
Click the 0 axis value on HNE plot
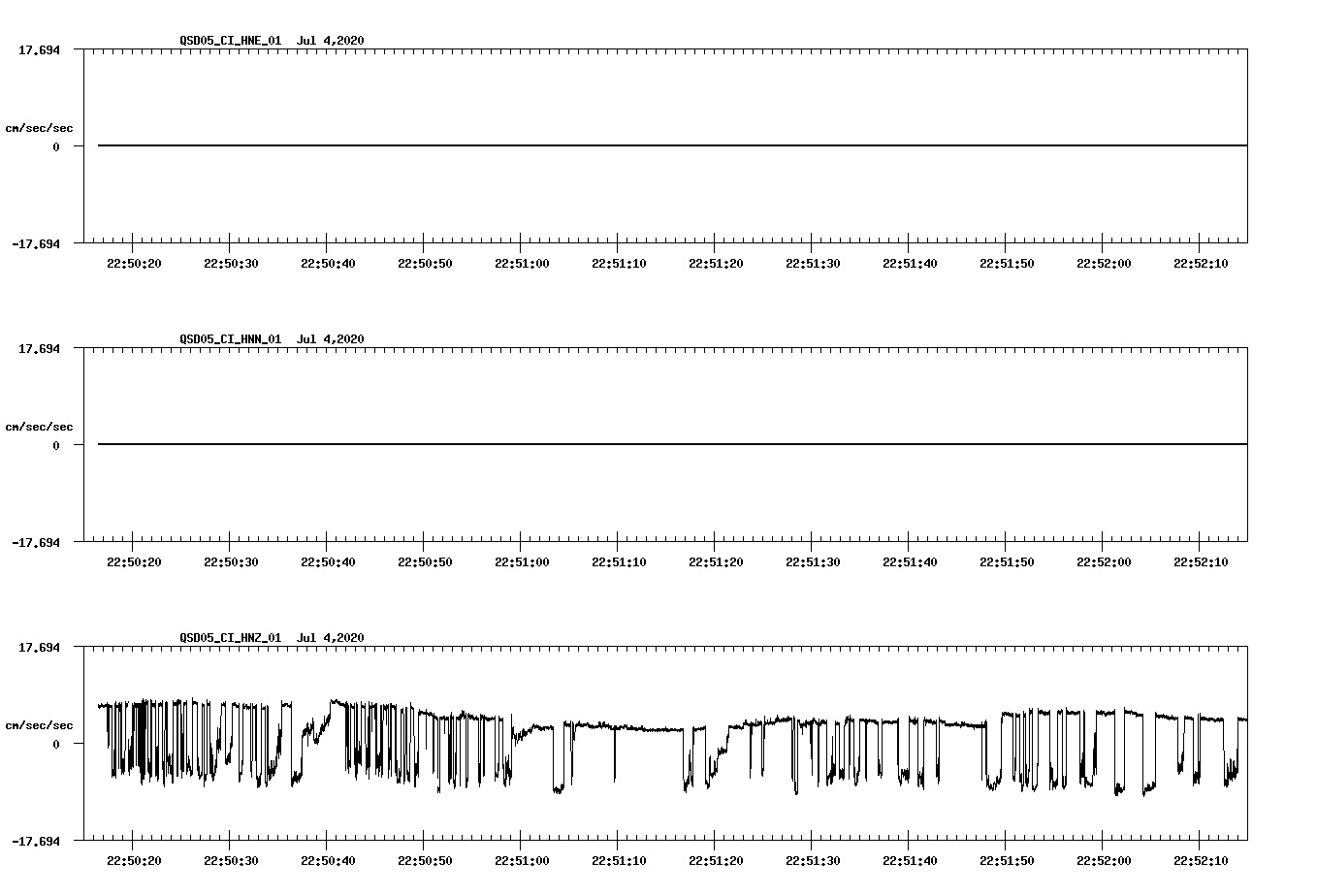[x=56, y=147]
